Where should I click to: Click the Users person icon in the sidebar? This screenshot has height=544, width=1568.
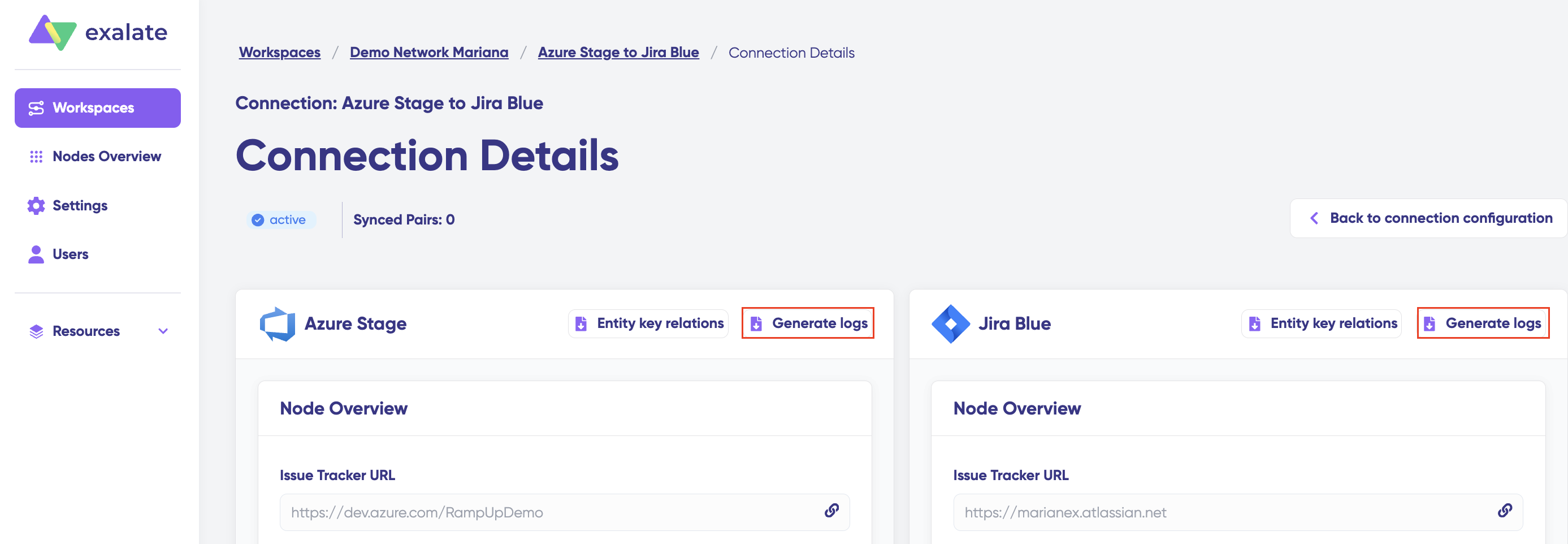(x=36, y=254)
